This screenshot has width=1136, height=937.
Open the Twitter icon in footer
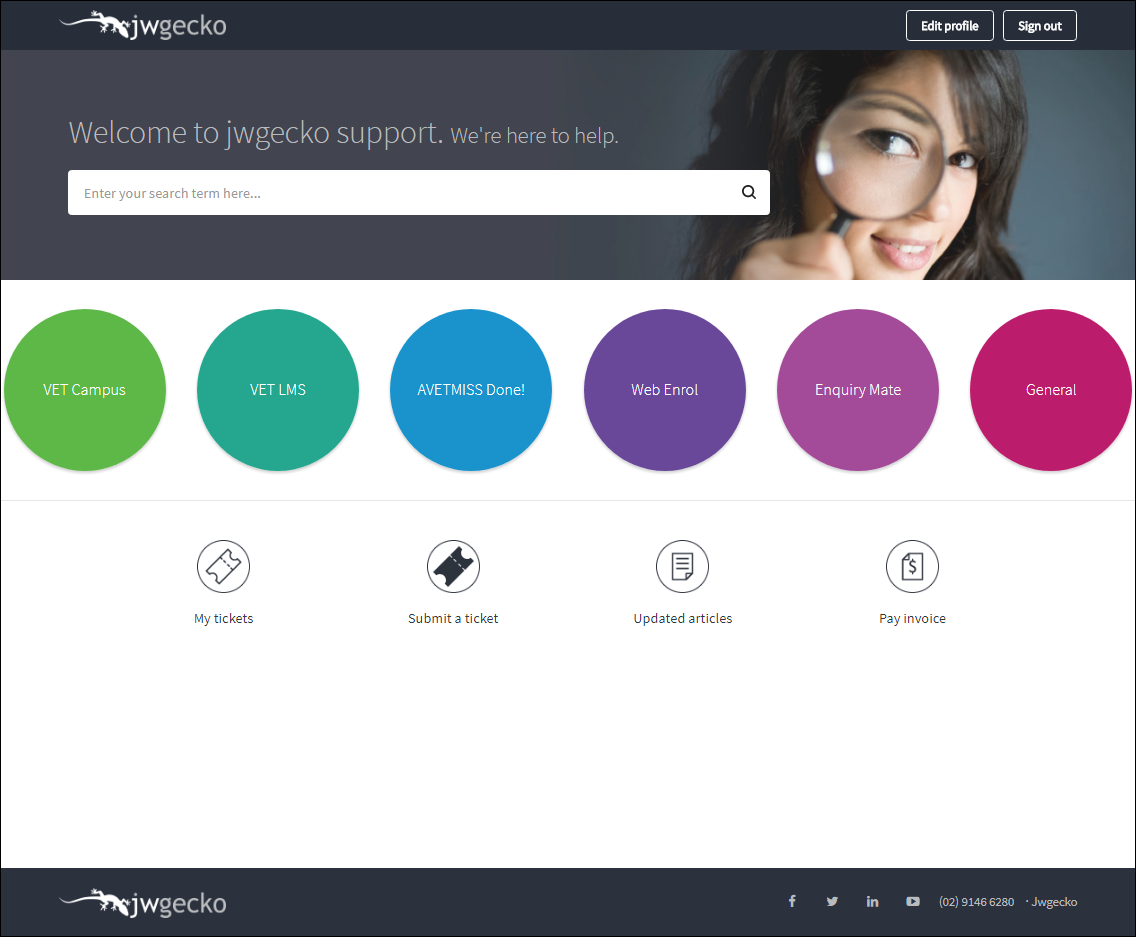832,901
